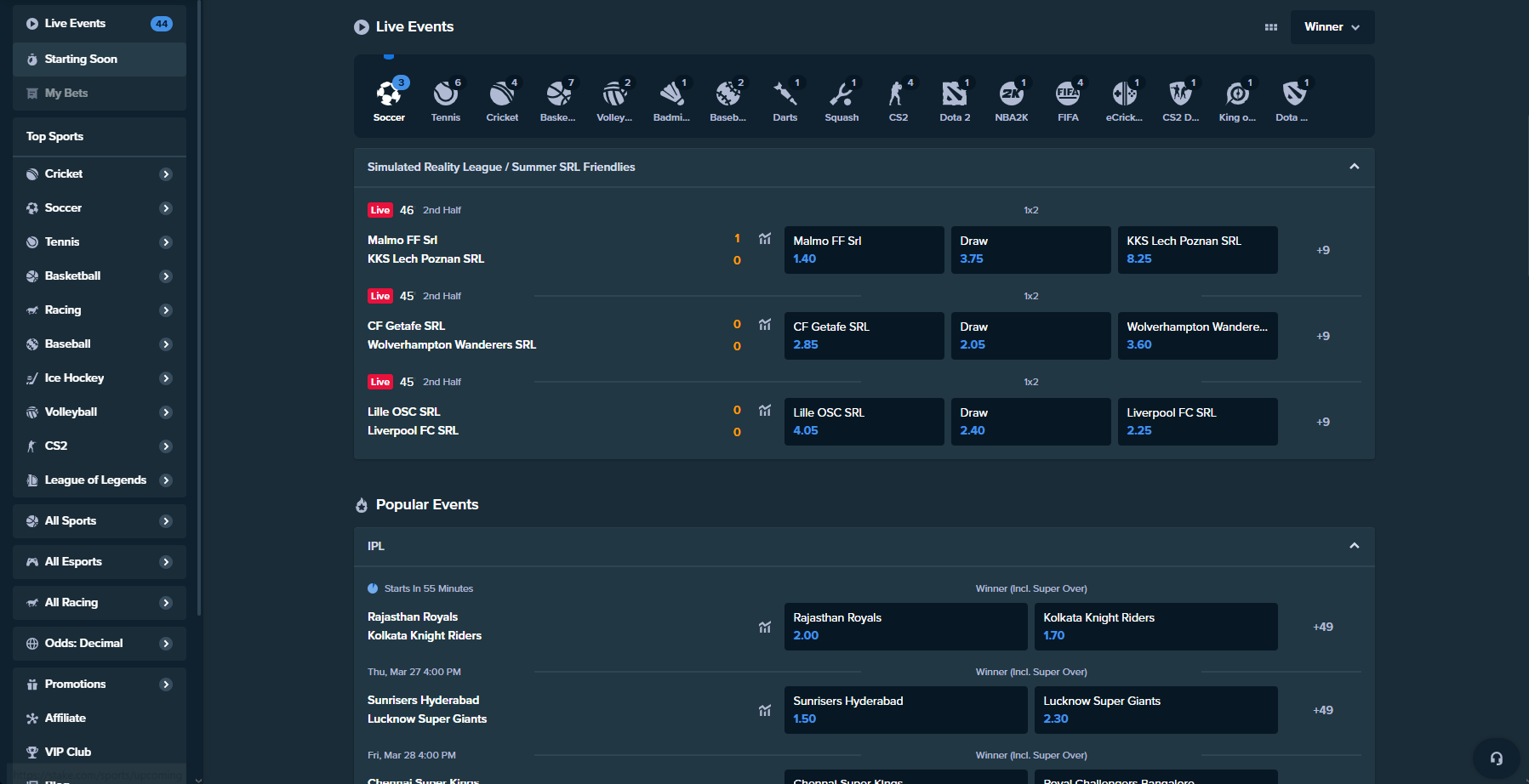Click the sidebar vertical scrollbar
The height and width of the screenshot is (784, 1529).
click(199, 306)
